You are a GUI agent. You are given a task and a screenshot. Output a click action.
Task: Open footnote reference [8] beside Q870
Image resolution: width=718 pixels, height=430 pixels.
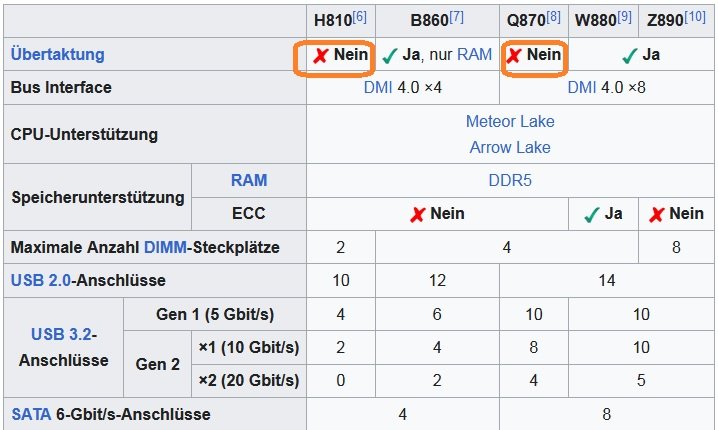(553, 17)
